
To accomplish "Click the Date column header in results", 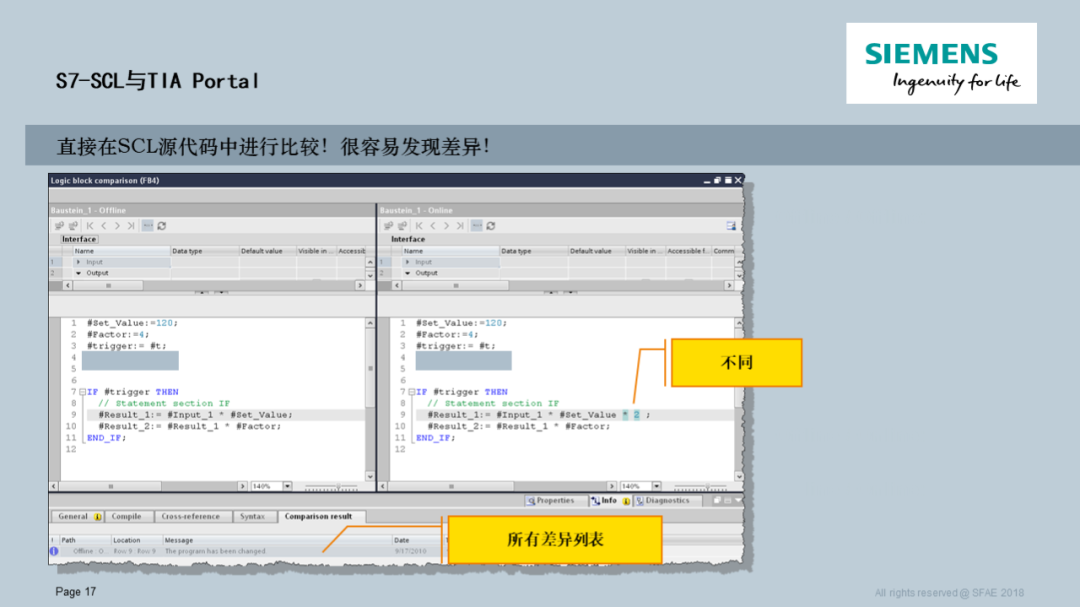I will (x=417, y=540).
